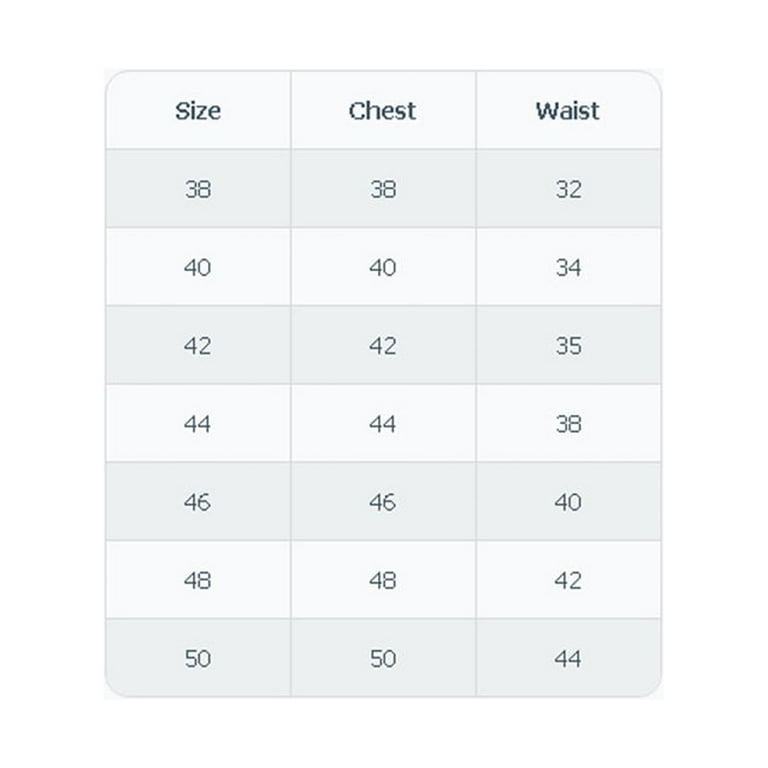Click the waist value 35 cell
This screenshot has height=768, width=768.
[x=568, y=345]
